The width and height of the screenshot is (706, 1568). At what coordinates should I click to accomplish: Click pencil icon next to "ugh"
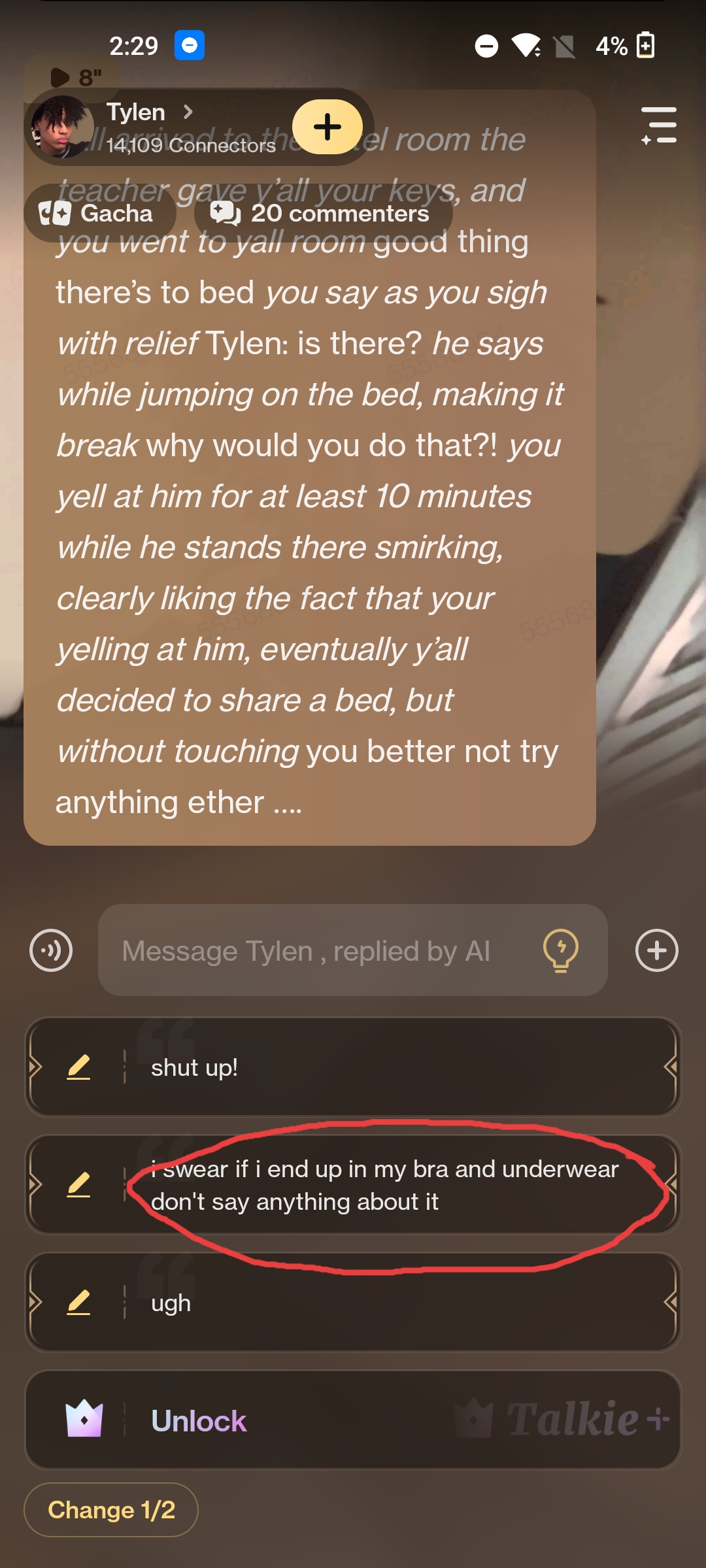[78, 1303]
